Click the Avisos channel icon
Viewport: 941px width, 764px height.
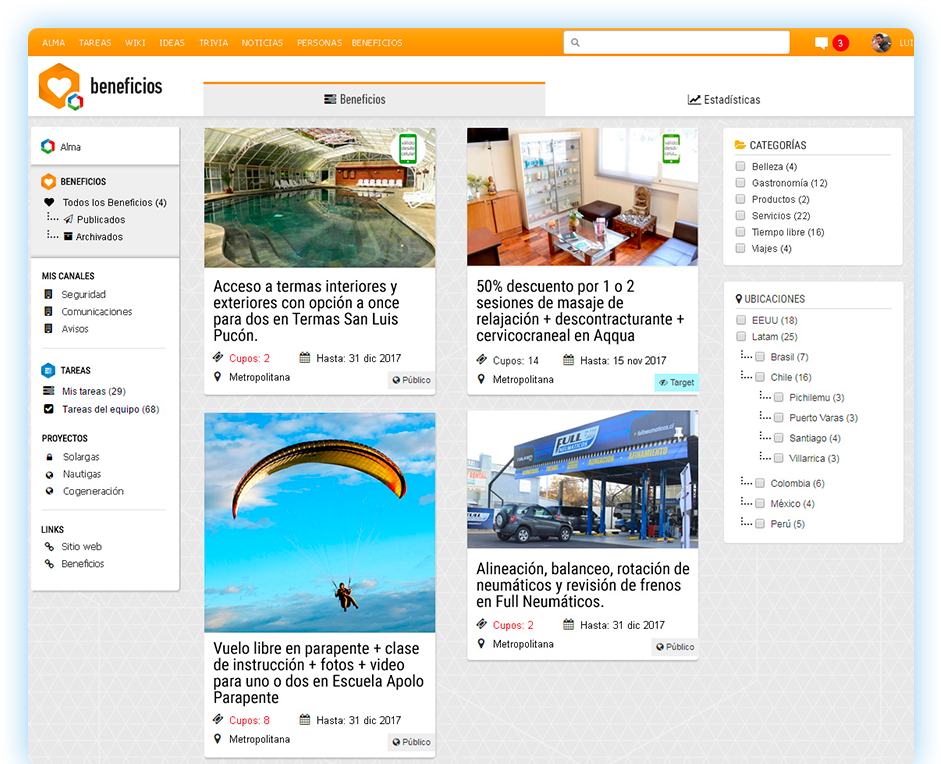tap(49, 329)
